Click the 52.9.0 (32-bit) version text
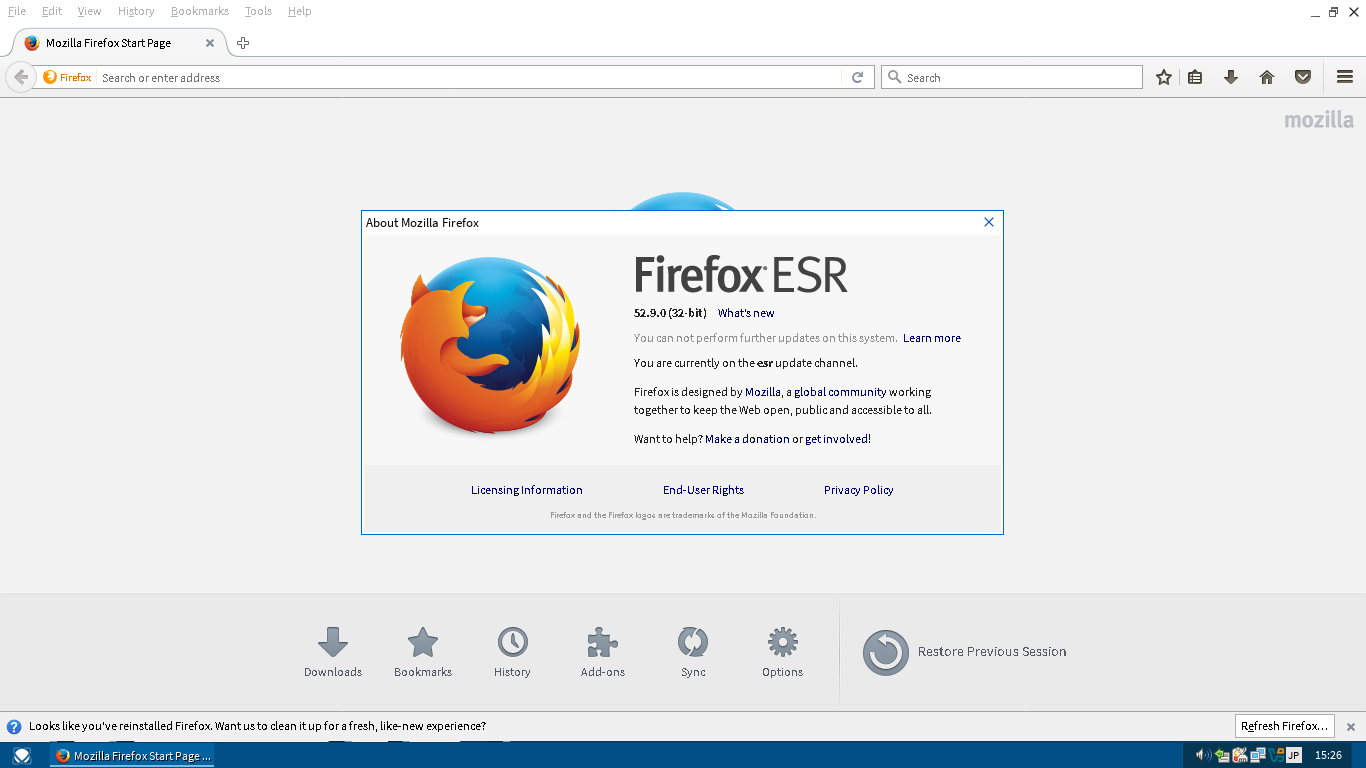The width and height of the screenshot is (1366, 768). tap(670, 313)
